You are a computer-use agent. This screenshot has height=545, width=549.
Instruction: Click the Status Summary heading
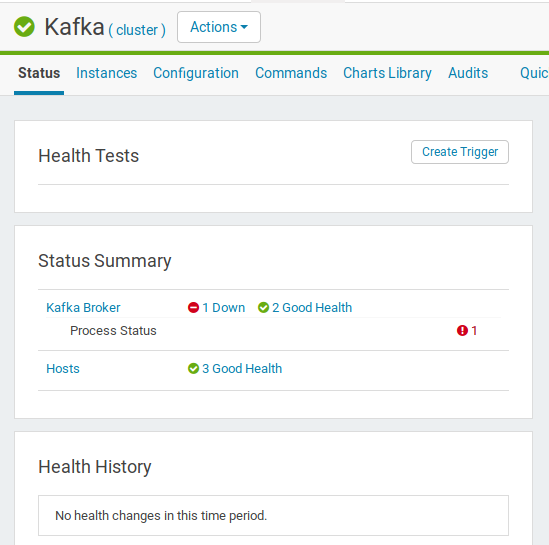point(105,261)
